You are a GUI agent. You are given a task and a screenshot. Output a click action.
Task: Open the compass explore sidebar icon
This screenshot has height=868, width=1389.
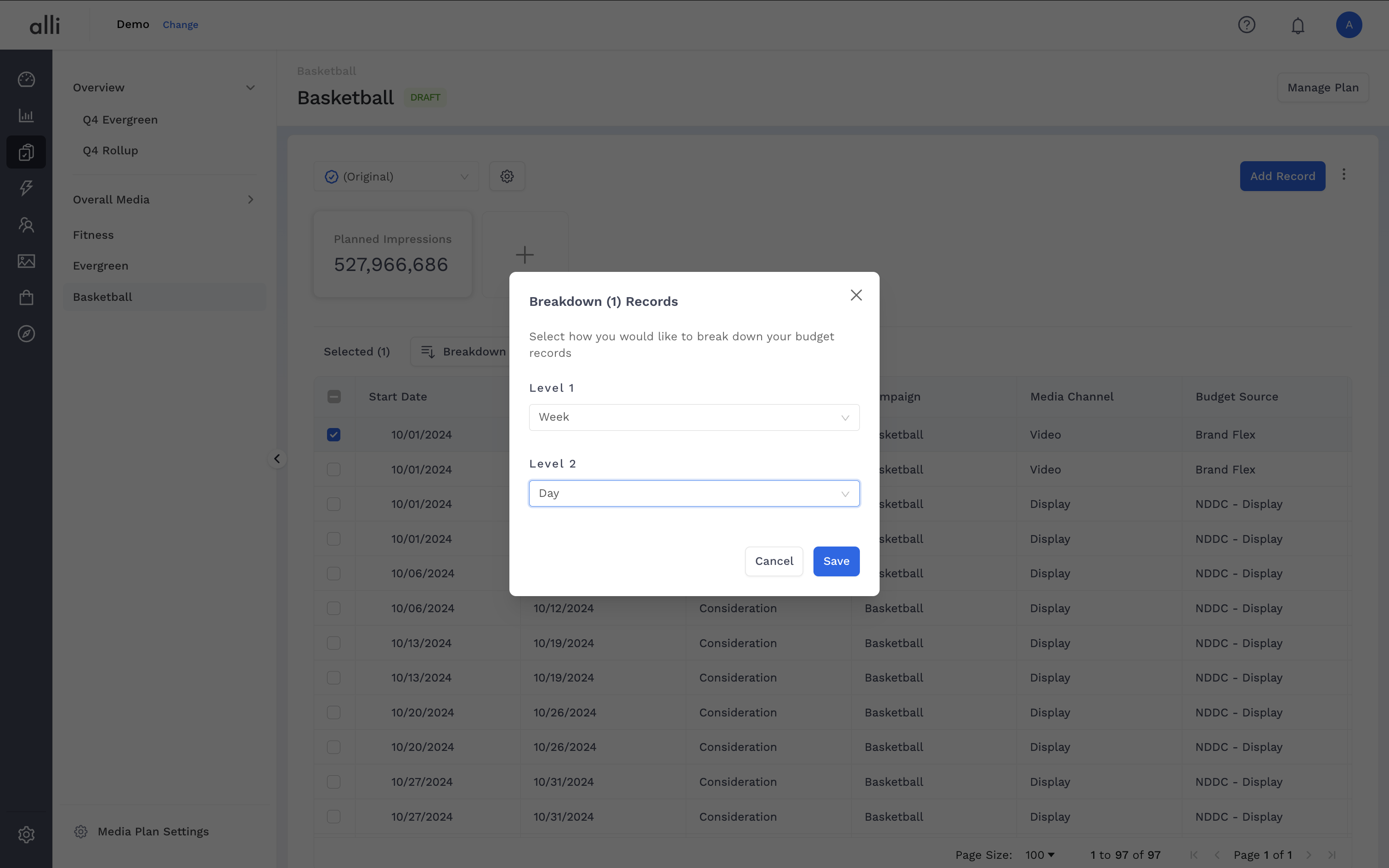pos(26,333)
